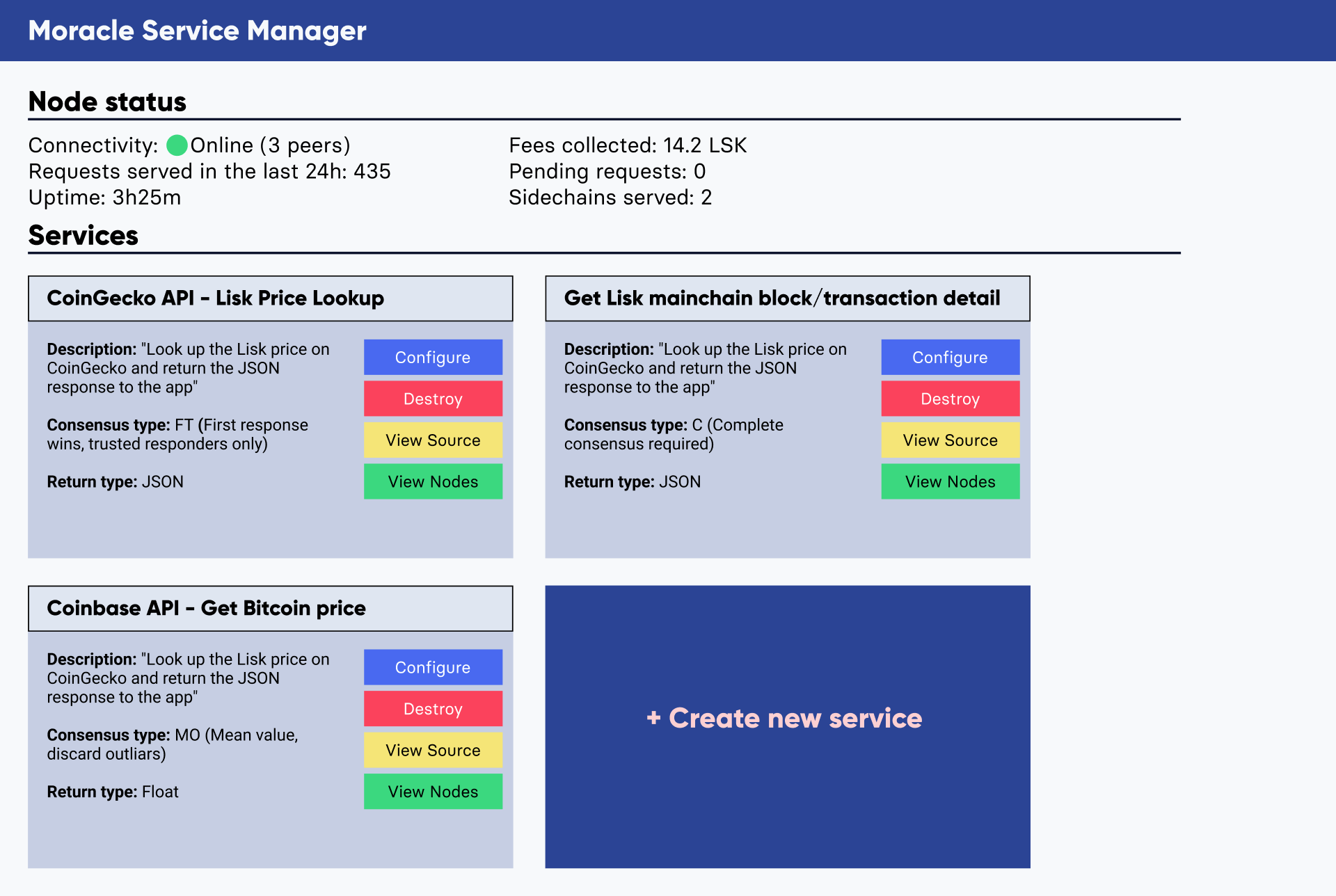Viewport: 1336px width, 896px height.
Task: Select the Get Lisk mainchain card header
Action: pos(787,298)
